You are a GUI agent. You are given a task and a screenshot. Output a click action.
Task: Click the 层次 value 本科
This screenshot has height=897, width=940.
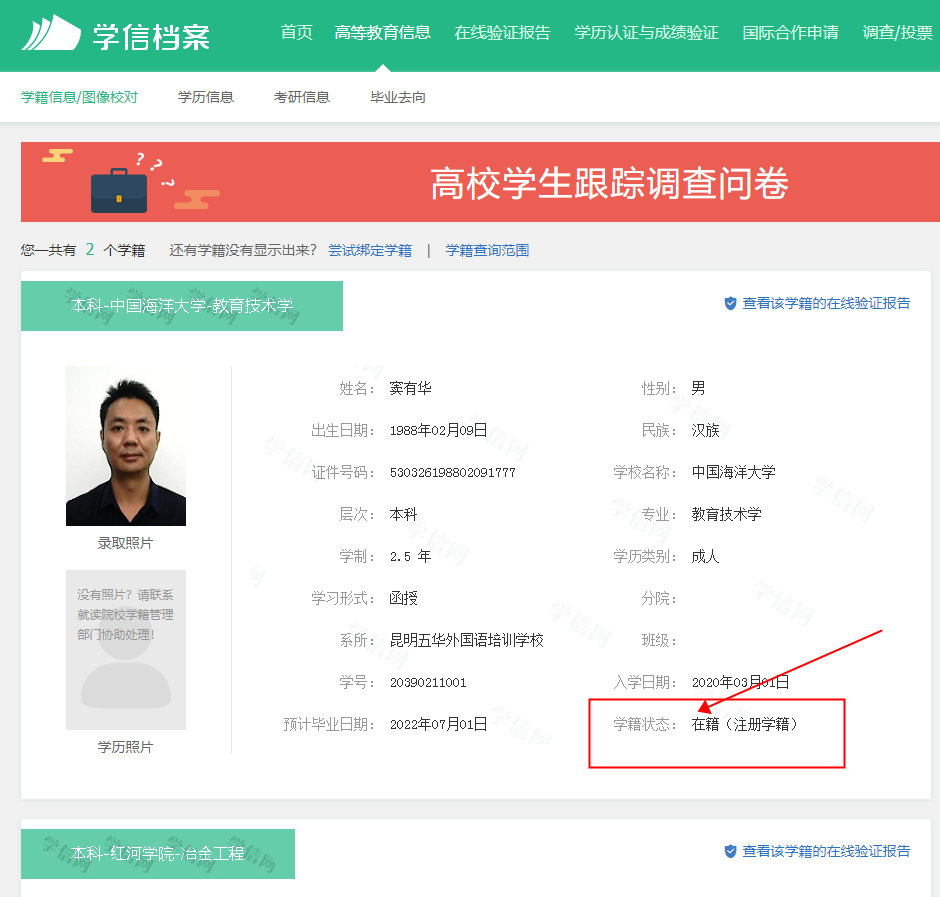click(403, 514)
